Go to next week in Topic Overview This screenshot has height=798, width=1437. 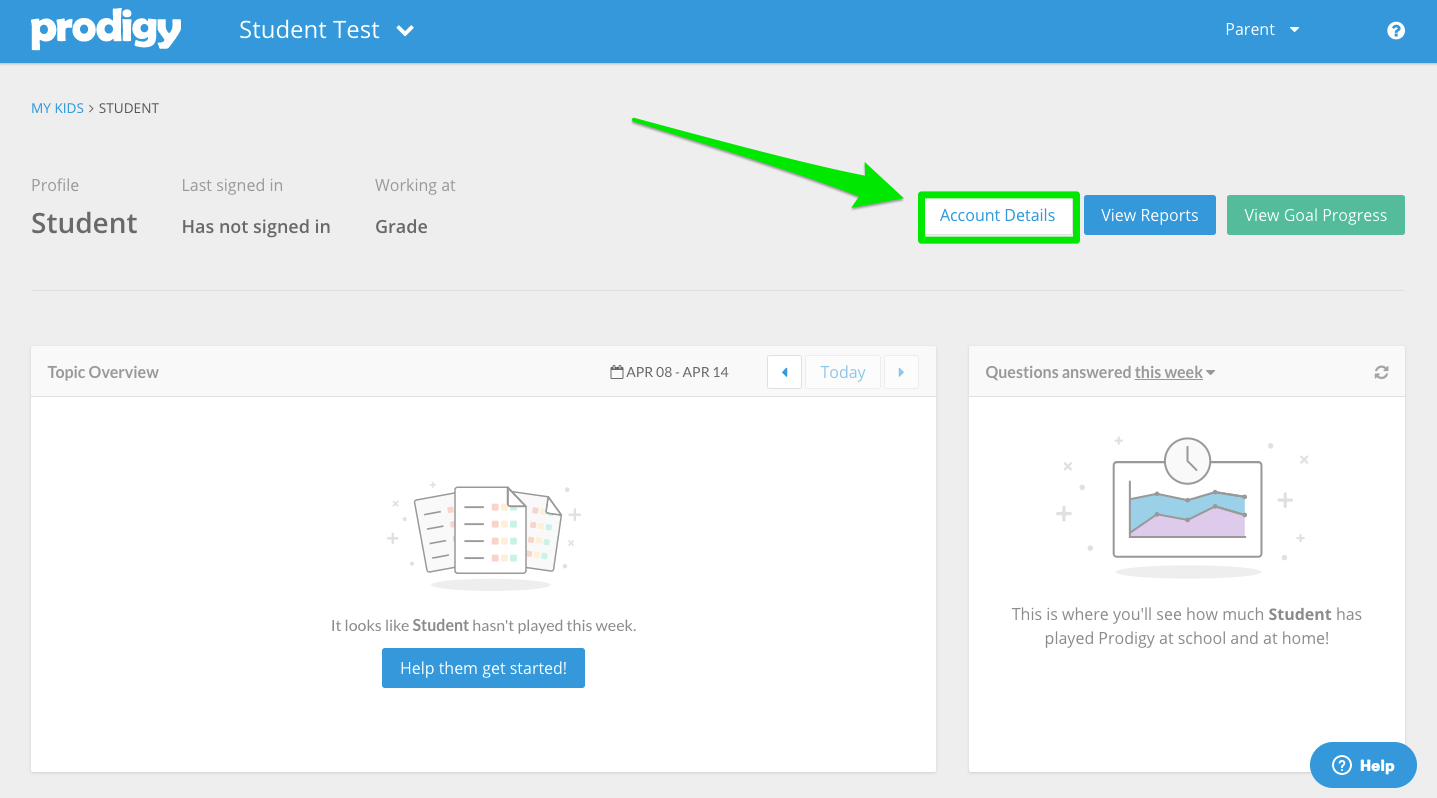901,372
